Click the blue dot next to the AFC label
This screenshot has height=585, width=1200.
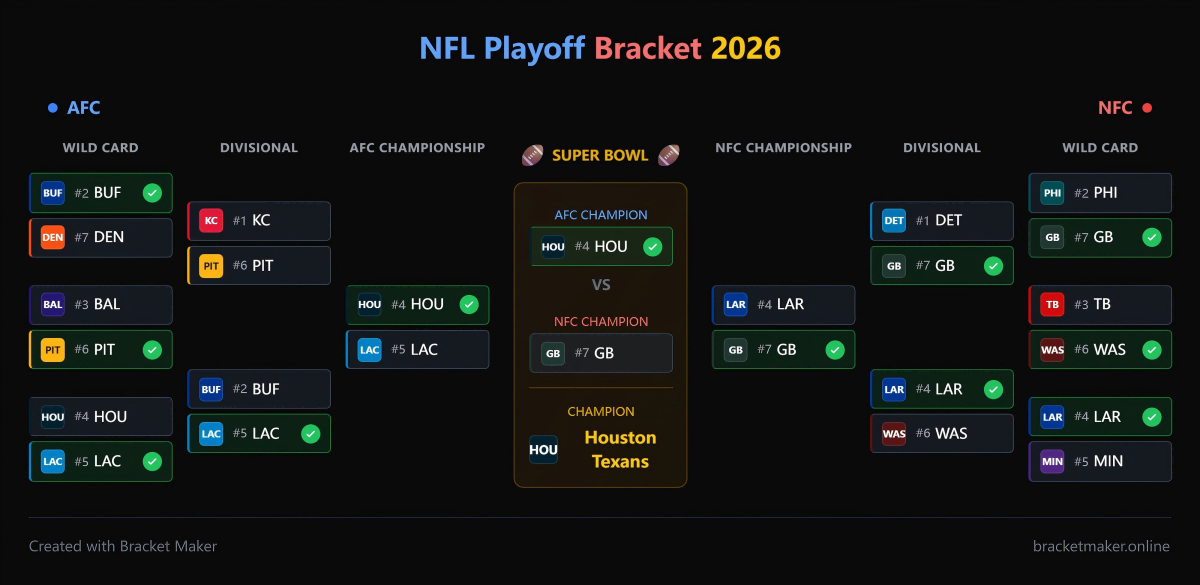coord(53,107)
